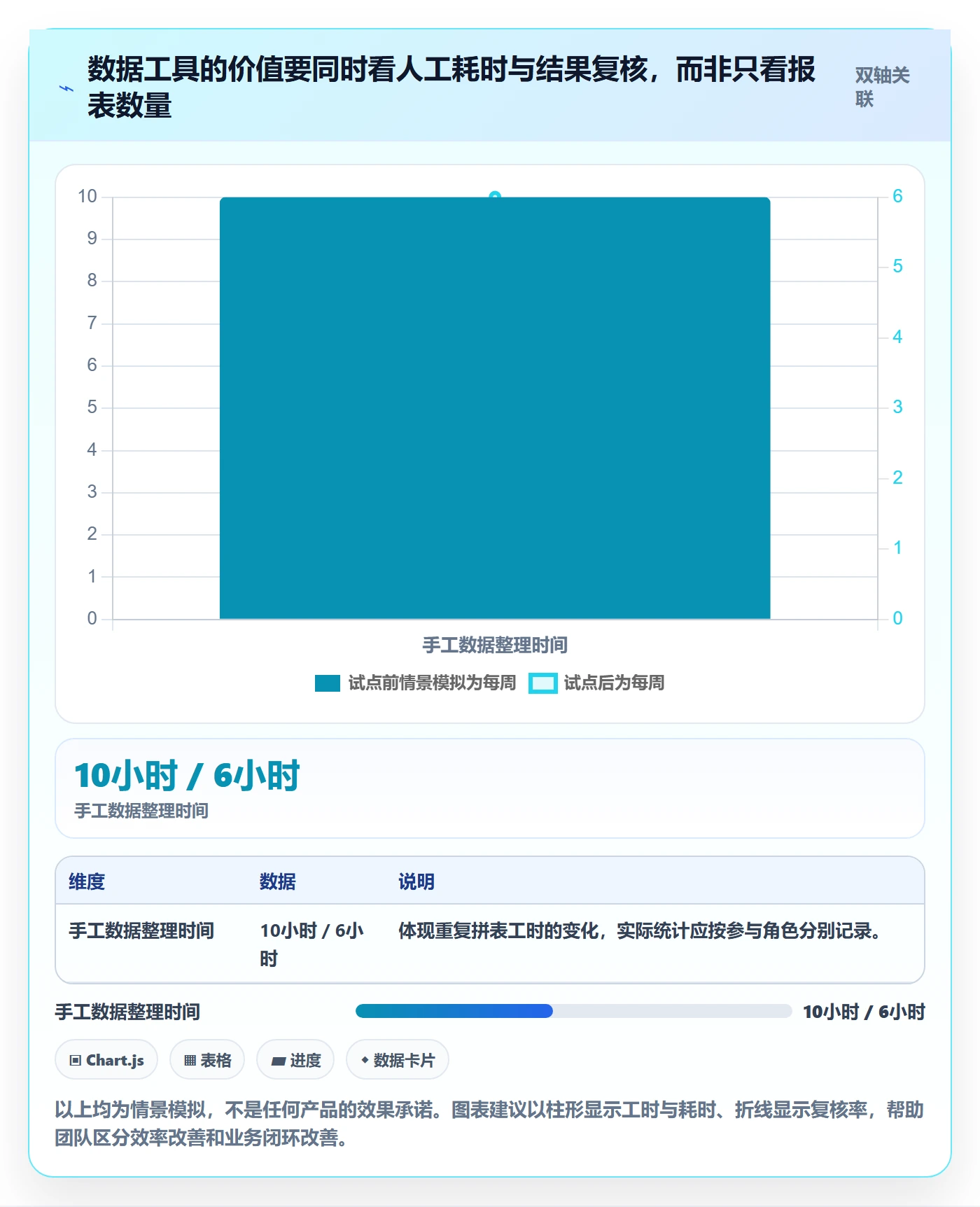
Task: Click the left axis value 10
Action: point(87,196)
